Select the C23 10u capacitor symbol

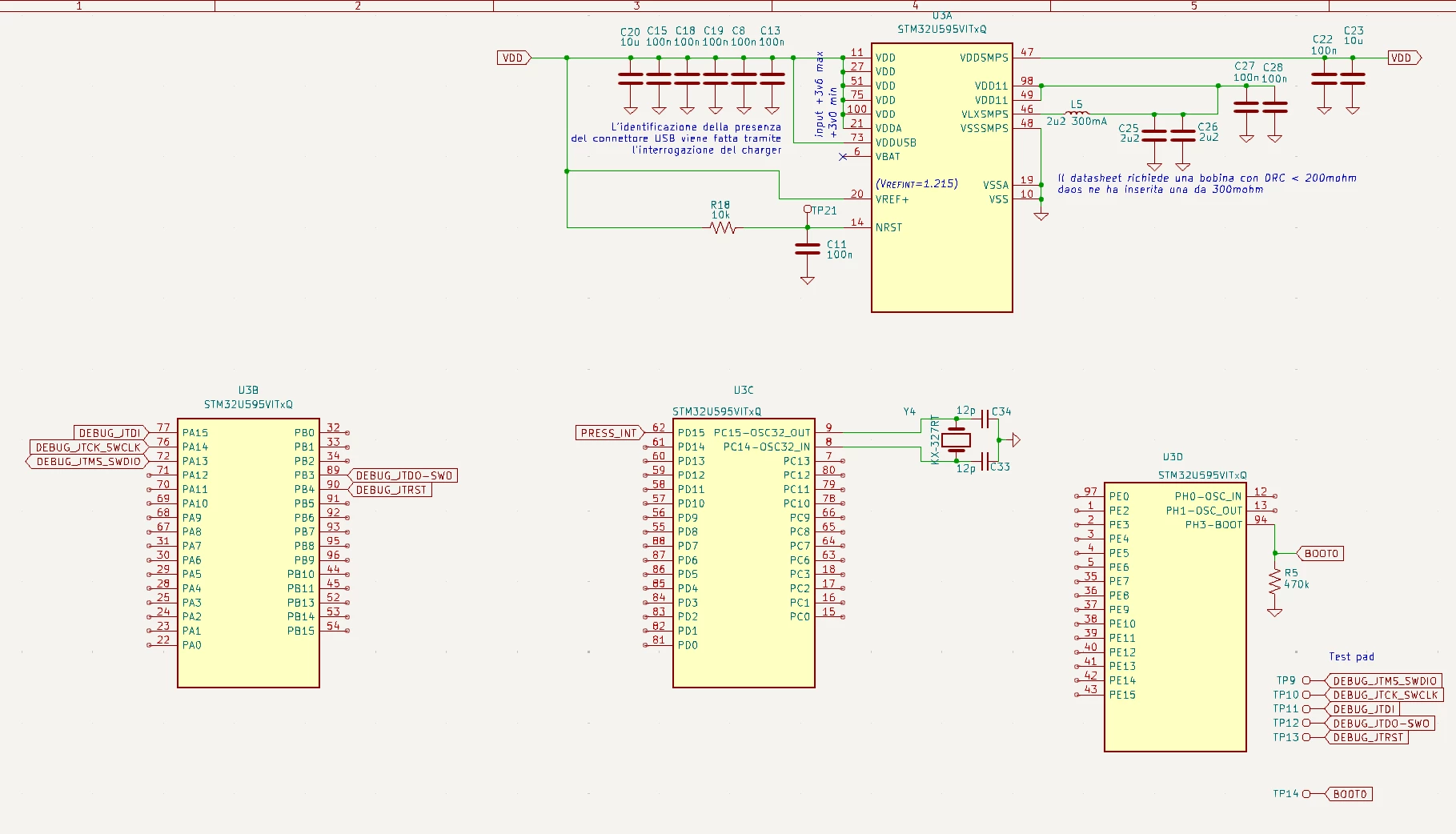pos(1353,78)
